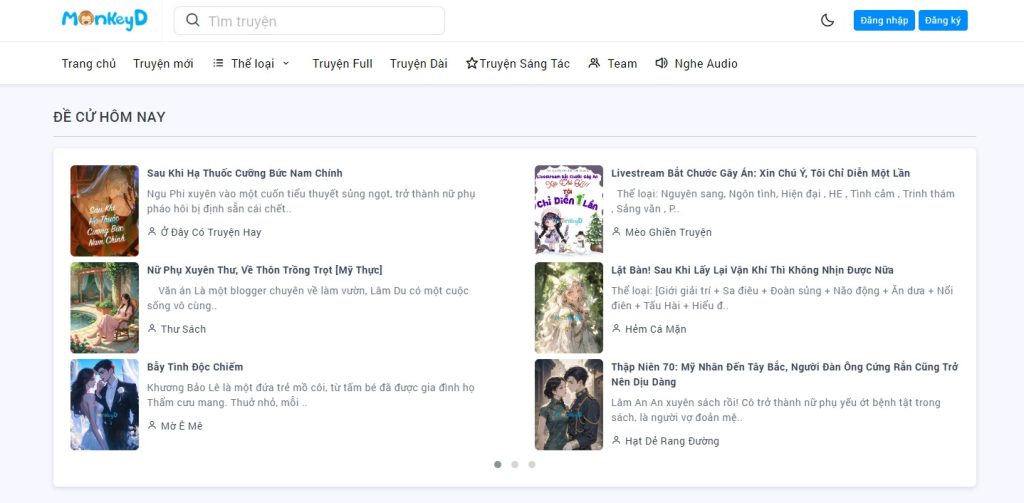Select the second carousel dot
The height and width of the screenshot is (503, 1024).
[x=514, y=464]
